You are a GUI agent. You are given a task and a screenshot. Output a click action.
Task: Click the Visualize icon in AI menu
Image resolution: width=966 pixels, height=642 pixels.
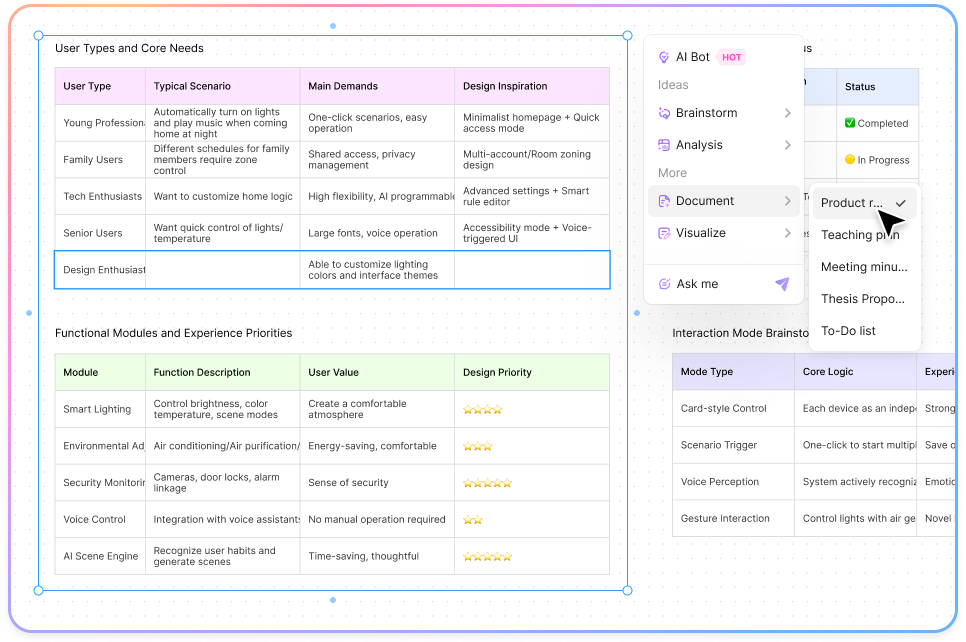[664, 233]
